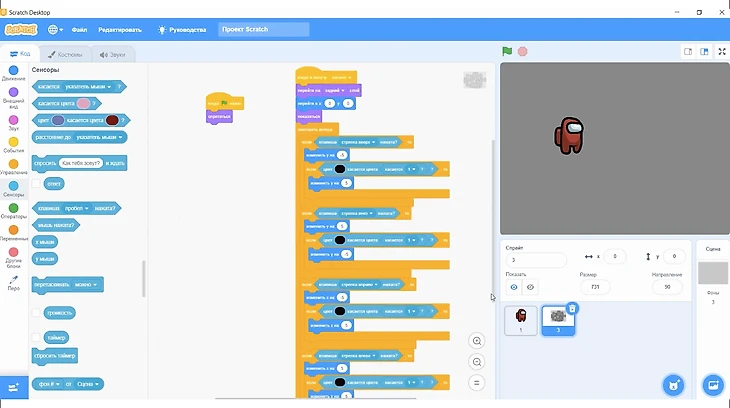This screenshot has width=730, height=408.
Task: Stop the project with the red stop button
Action: tap(522, 51)
